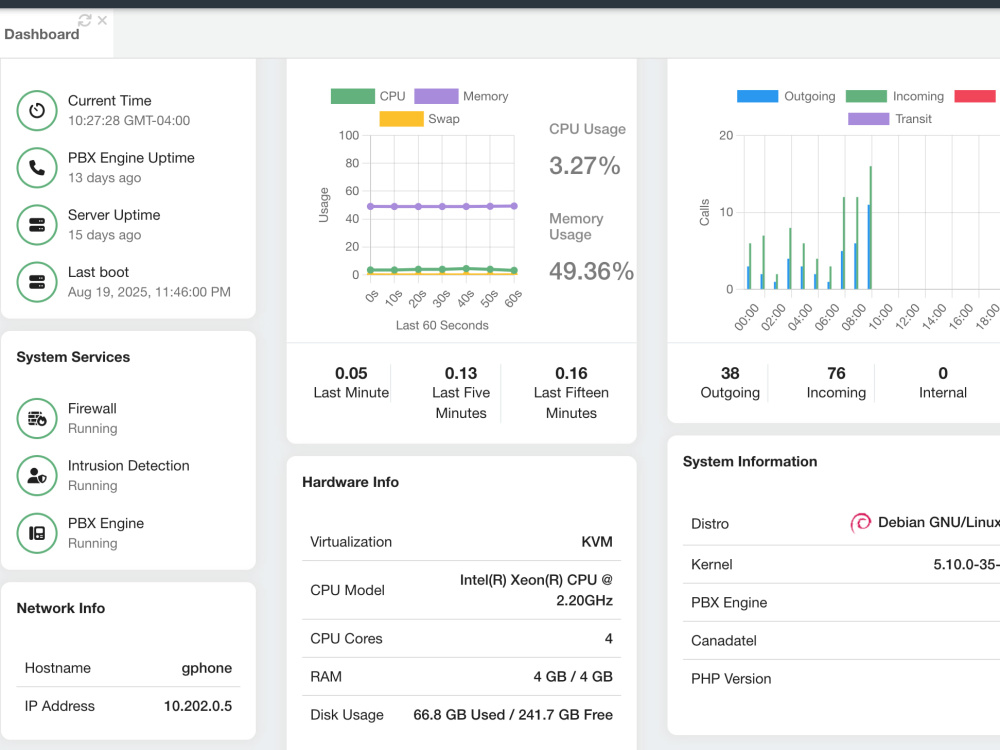Click the 60s memory data point on chart
Image resolution: width=1000 pixels, height=750 pixels.
514,206
